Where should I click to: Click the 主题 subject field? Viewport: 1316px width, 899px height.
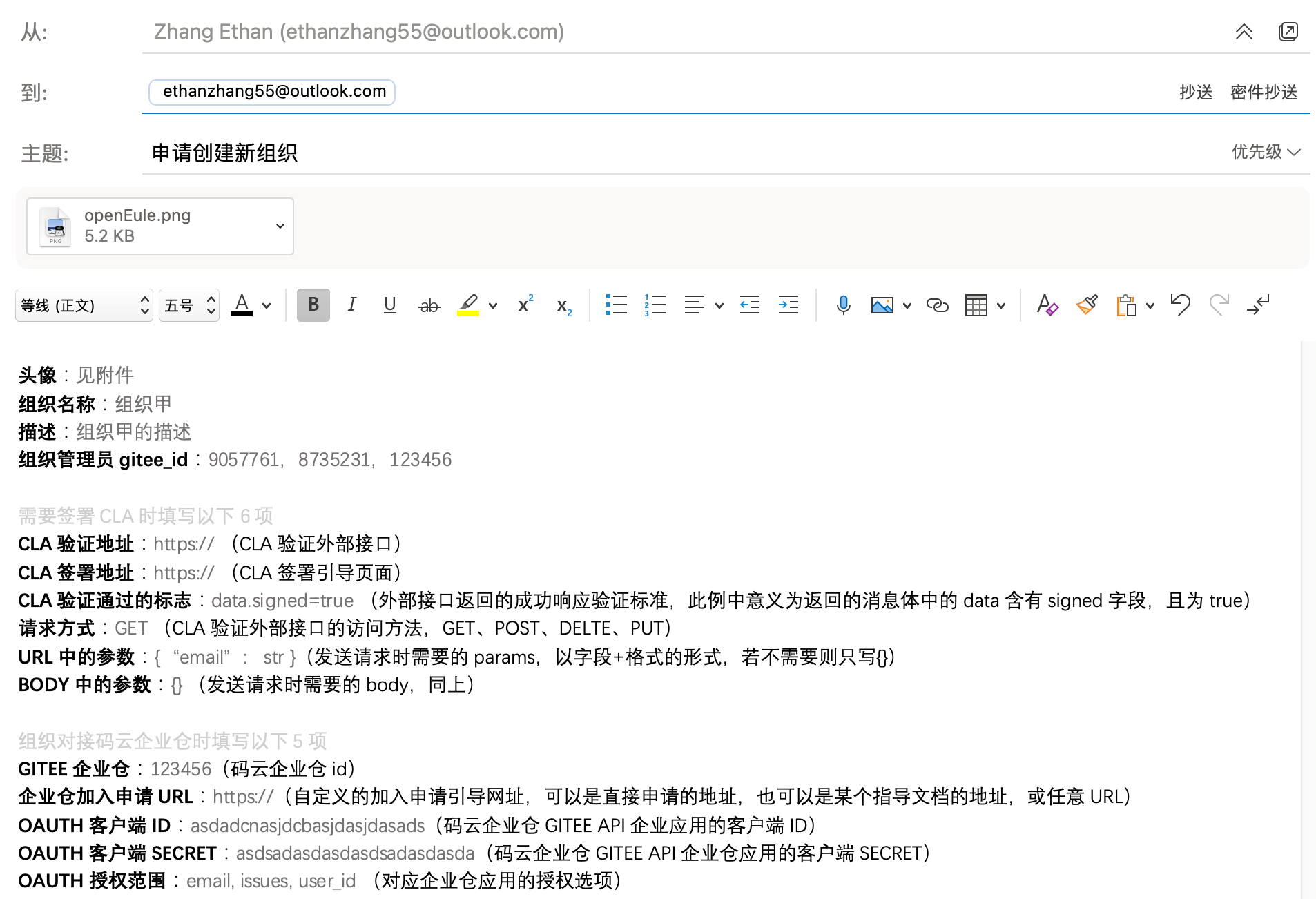click(621, 153)
